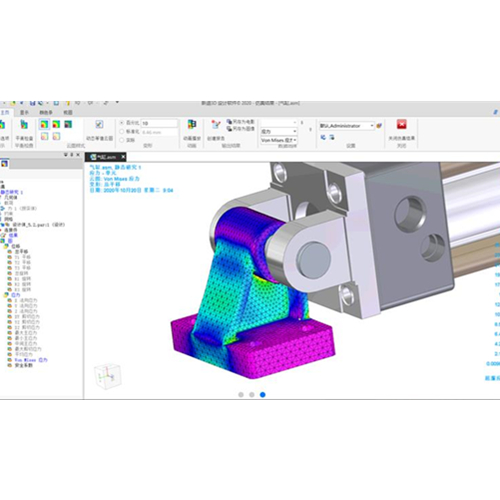Select the first faded contour style icon in lower row

tap(45, 136)
